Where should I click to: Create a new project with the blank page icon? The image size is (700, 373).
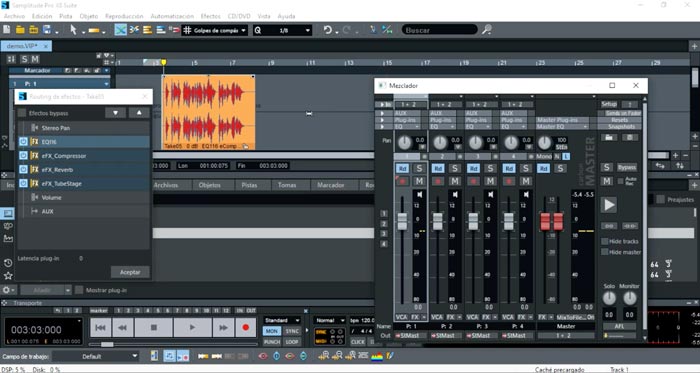(x=7, y=30)
